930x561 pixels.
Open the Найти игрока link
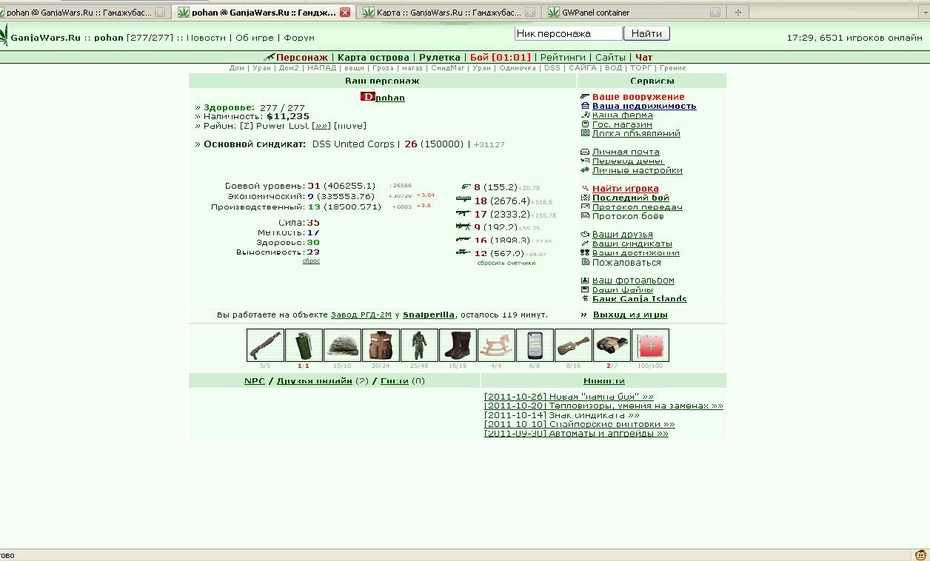(625, 189)
